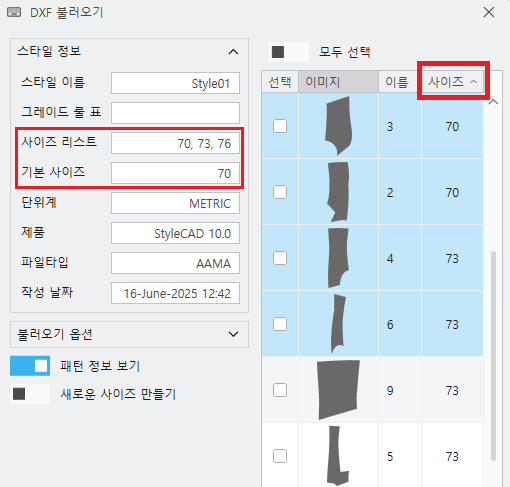
Task: Expand the 불러오기 옵션 section
Action: [x=233, y=334]
